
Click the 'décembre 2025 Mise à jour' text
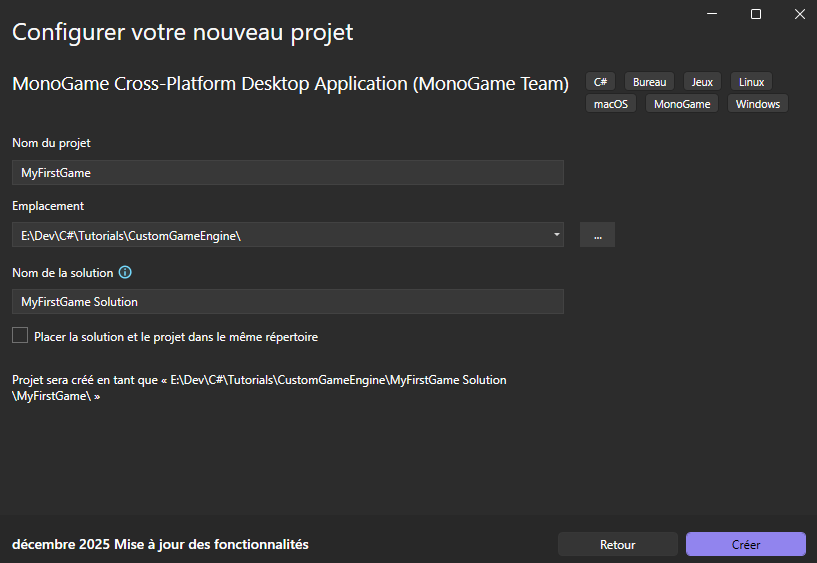pos(160,544)
